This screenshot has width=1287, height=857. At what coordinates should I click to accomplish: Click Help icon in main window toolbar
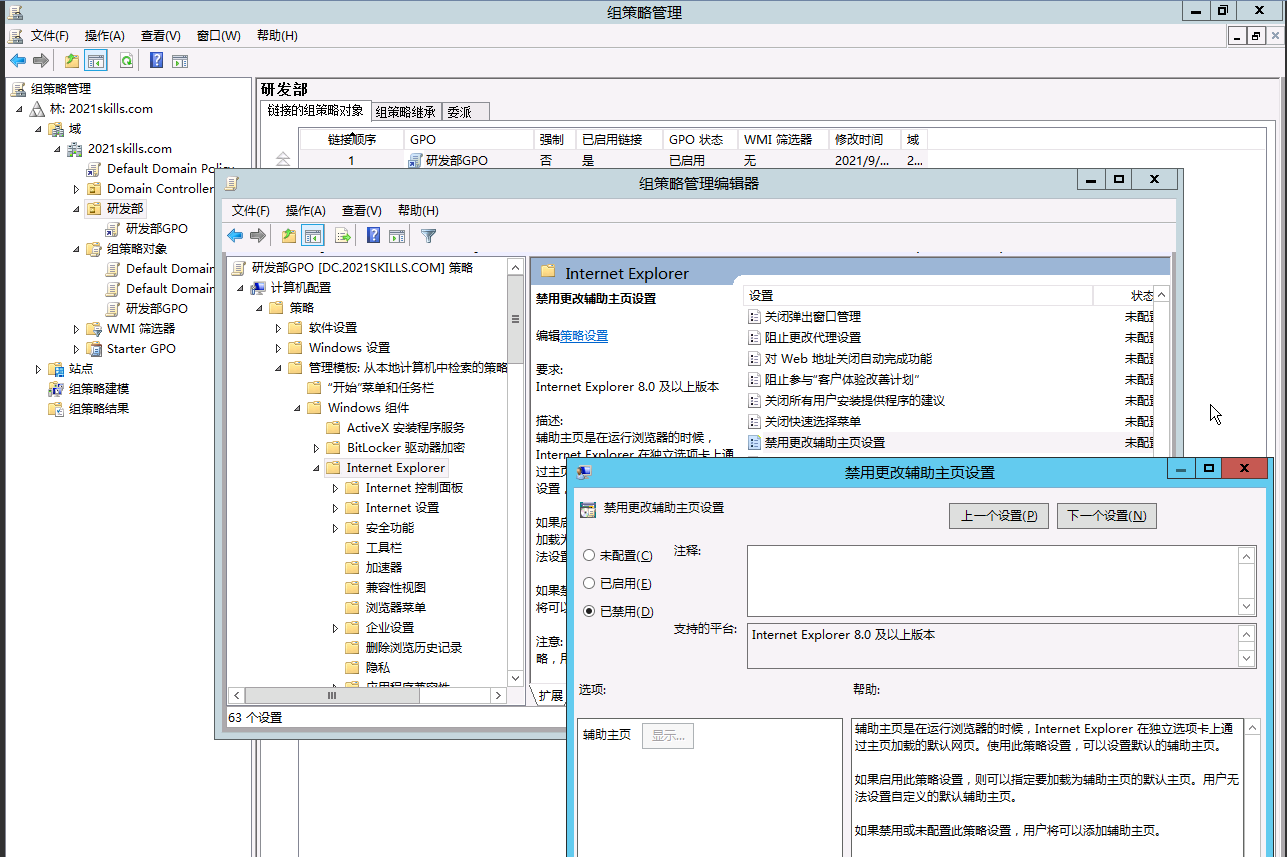click(x=157, y=60)
